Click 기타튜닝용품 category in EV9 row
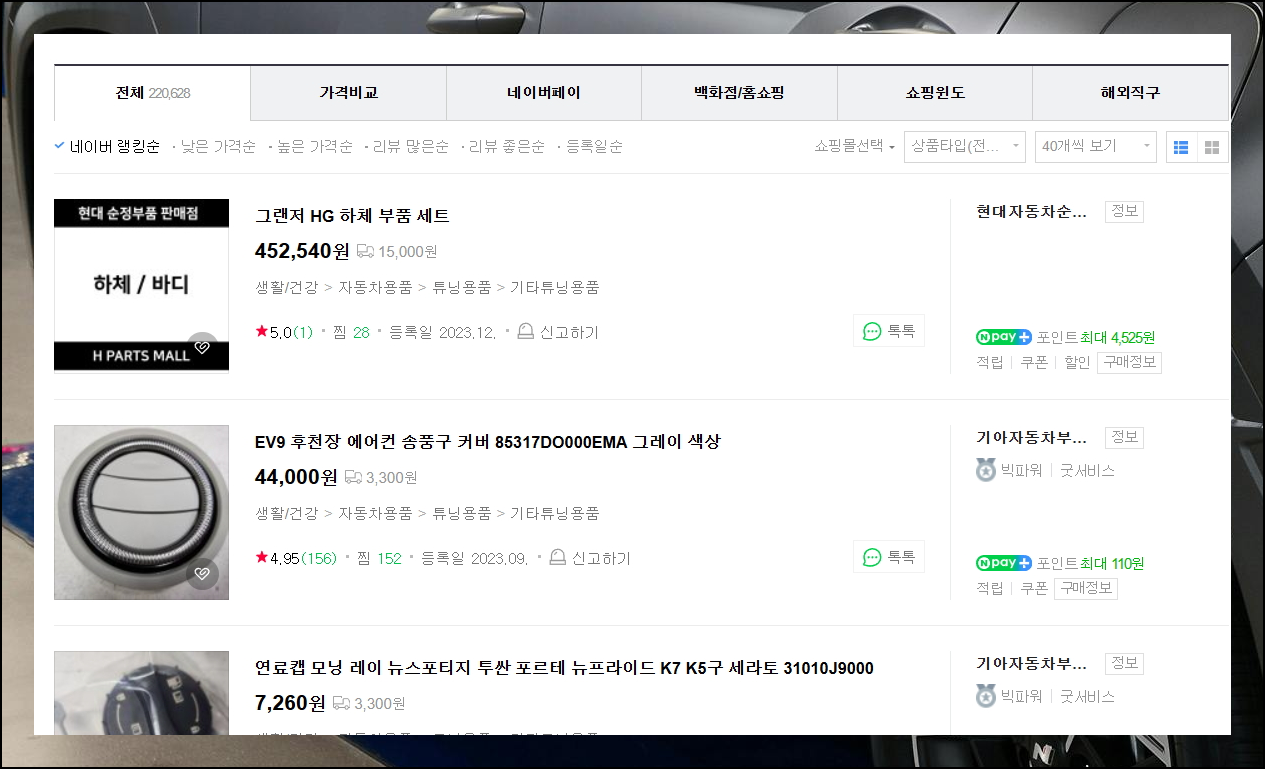 (555, 513)
